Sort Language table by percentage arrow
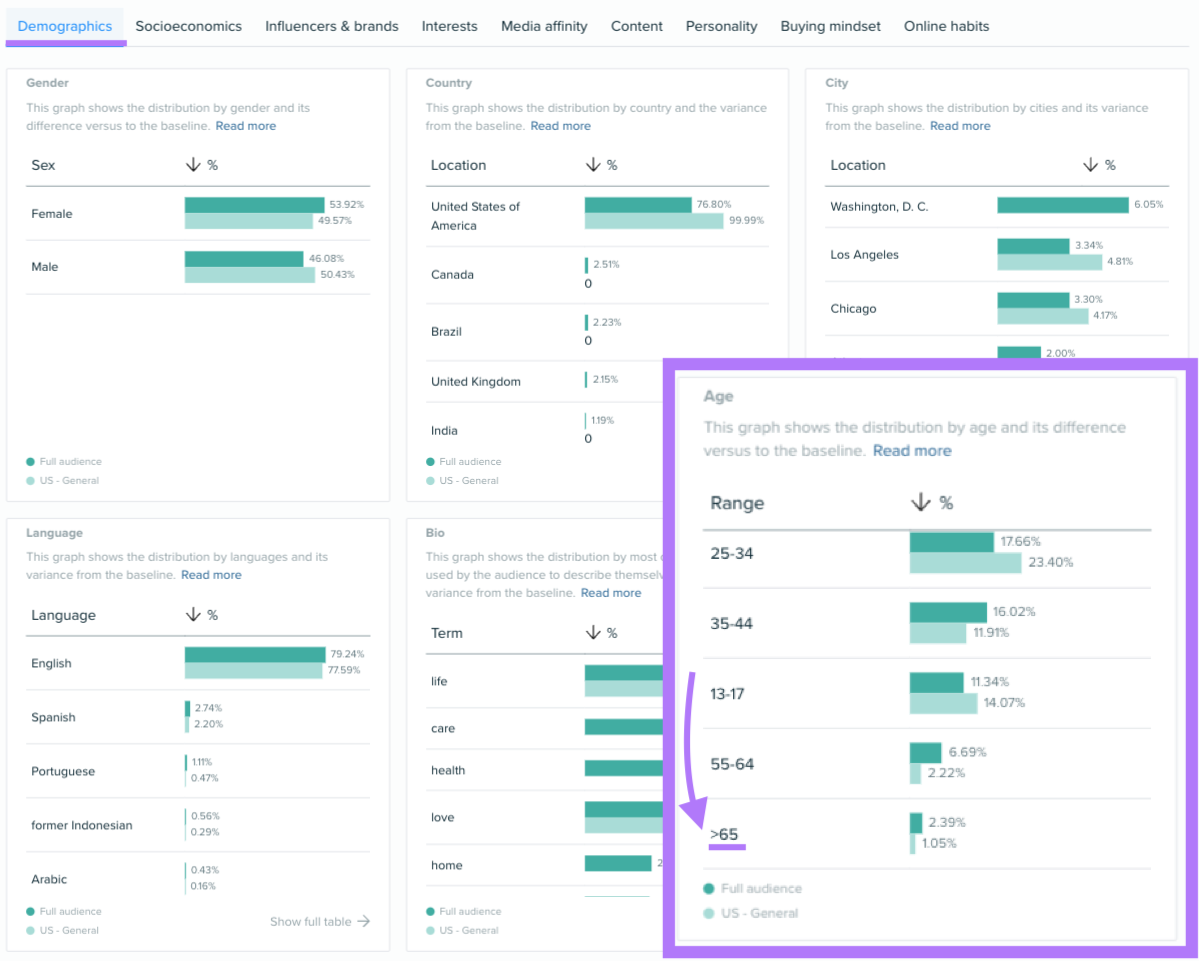This screenshot has height=961, width=1199. tap(193, 615)
